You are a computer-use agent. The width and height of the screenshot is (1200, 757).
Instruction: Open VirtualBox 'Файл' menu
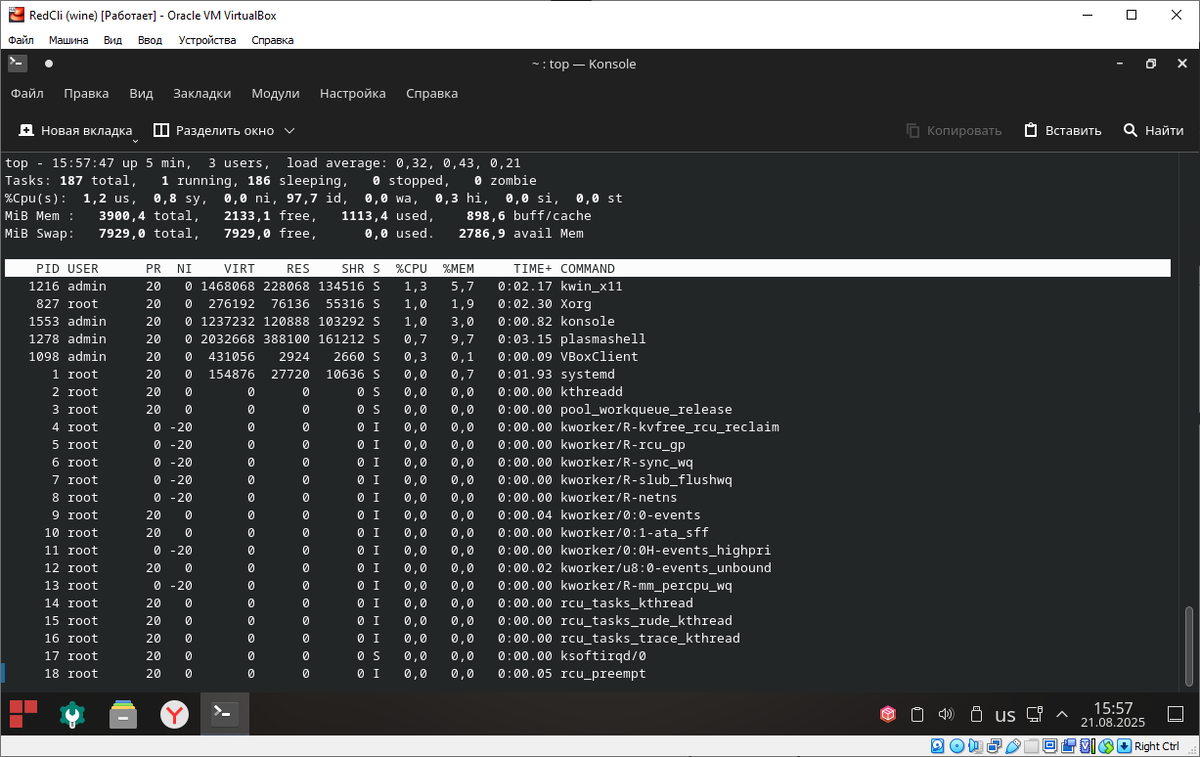coord(21,40)
